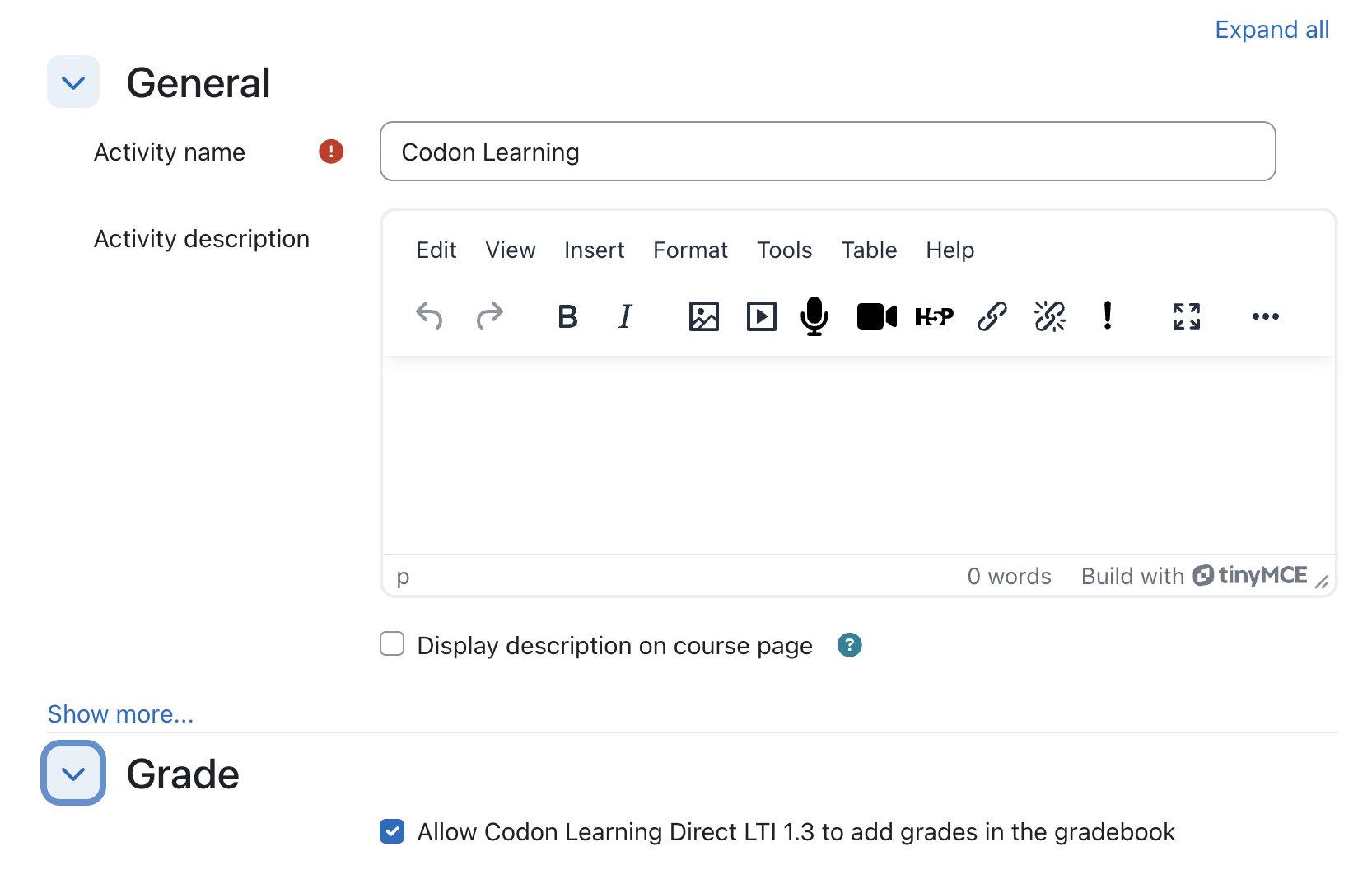The height and width of the screenshot is (870, 1372).
Task: Undo the last edit in description editor
Action: [429, 316]
